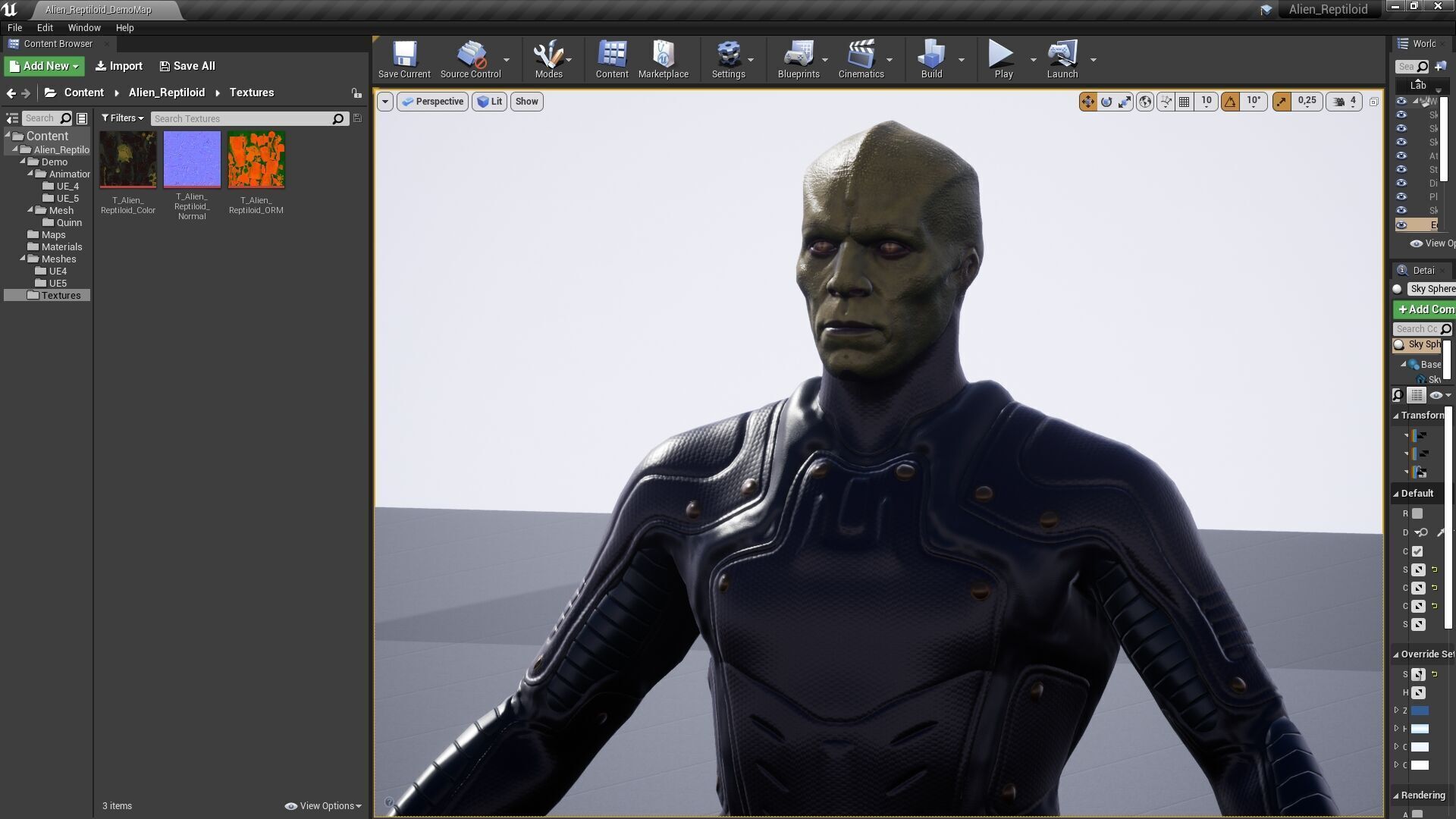Click the Save Current toolbar icon
1456x819 pixels.
point(404,59)
